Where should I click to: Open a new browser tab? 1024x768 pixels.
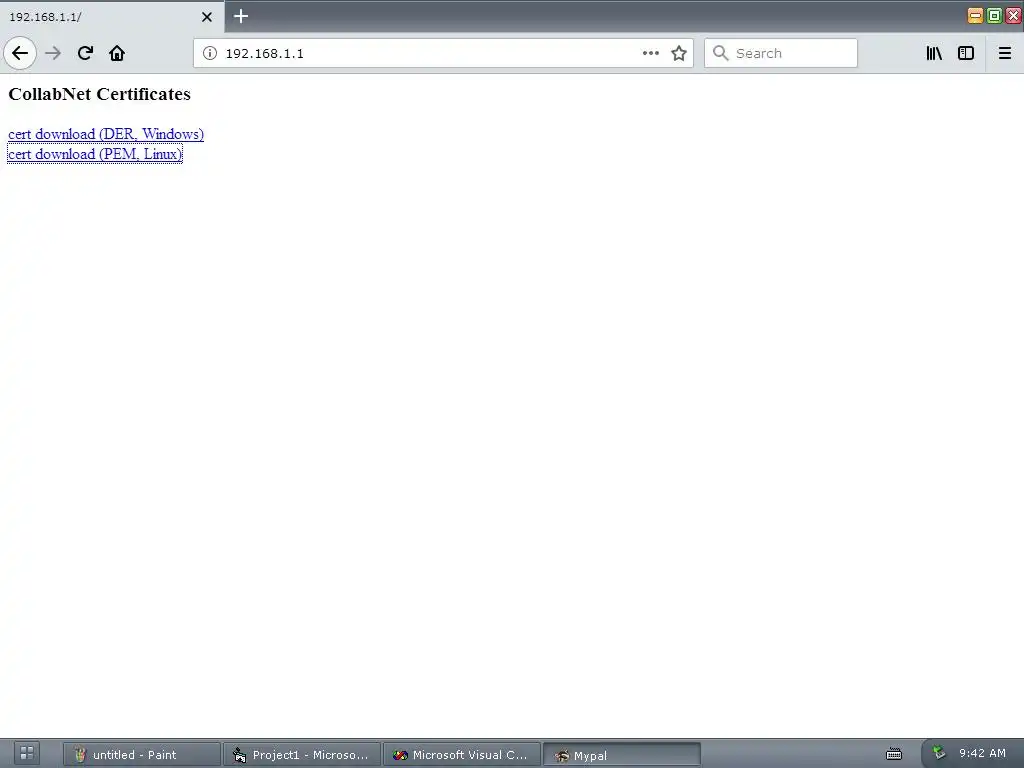[x=241, y=16]
